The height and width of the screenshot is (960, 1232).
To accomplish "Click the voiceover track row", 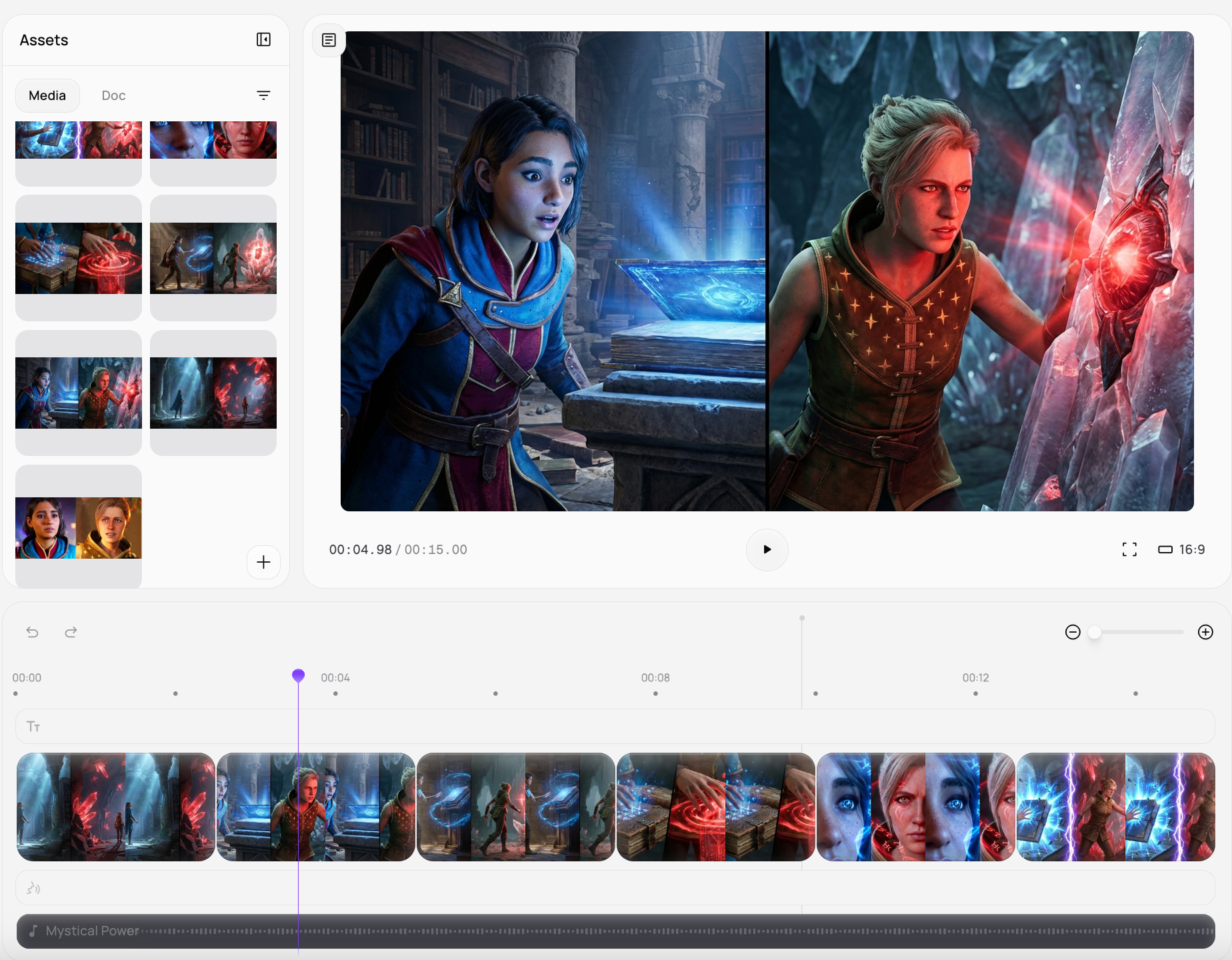I will 615,888.
